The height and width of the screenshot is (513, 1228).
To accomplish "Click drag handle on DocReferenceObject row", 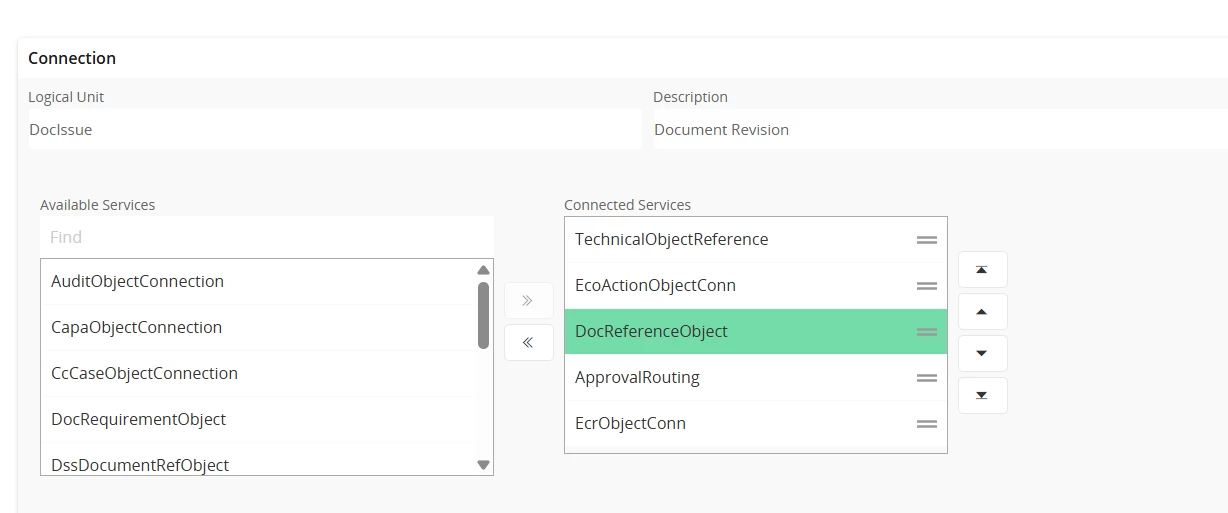I will [x=927, y=332].
